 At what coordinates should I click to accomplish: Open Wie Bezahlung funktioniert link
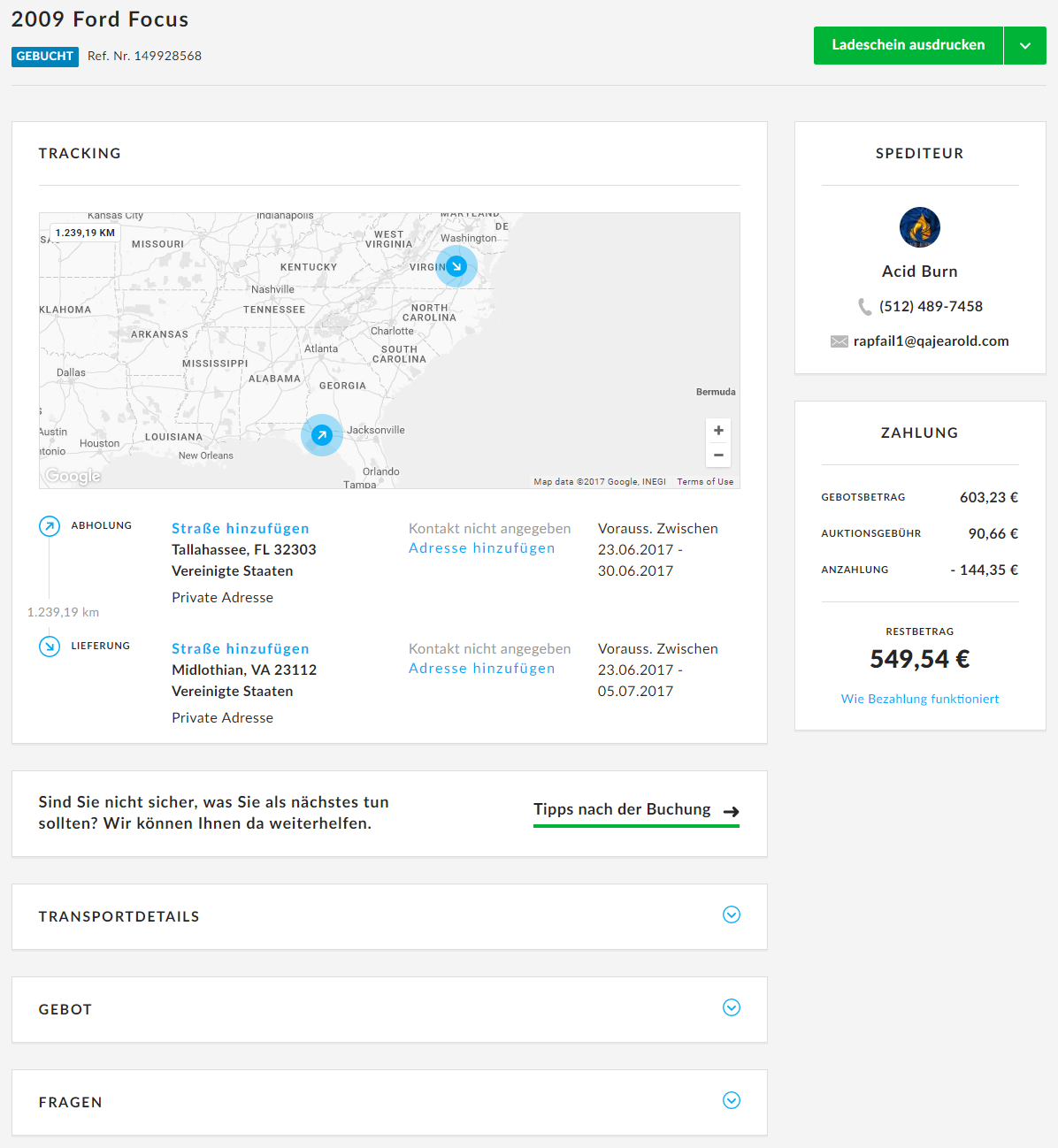click(x=920, y=699)
